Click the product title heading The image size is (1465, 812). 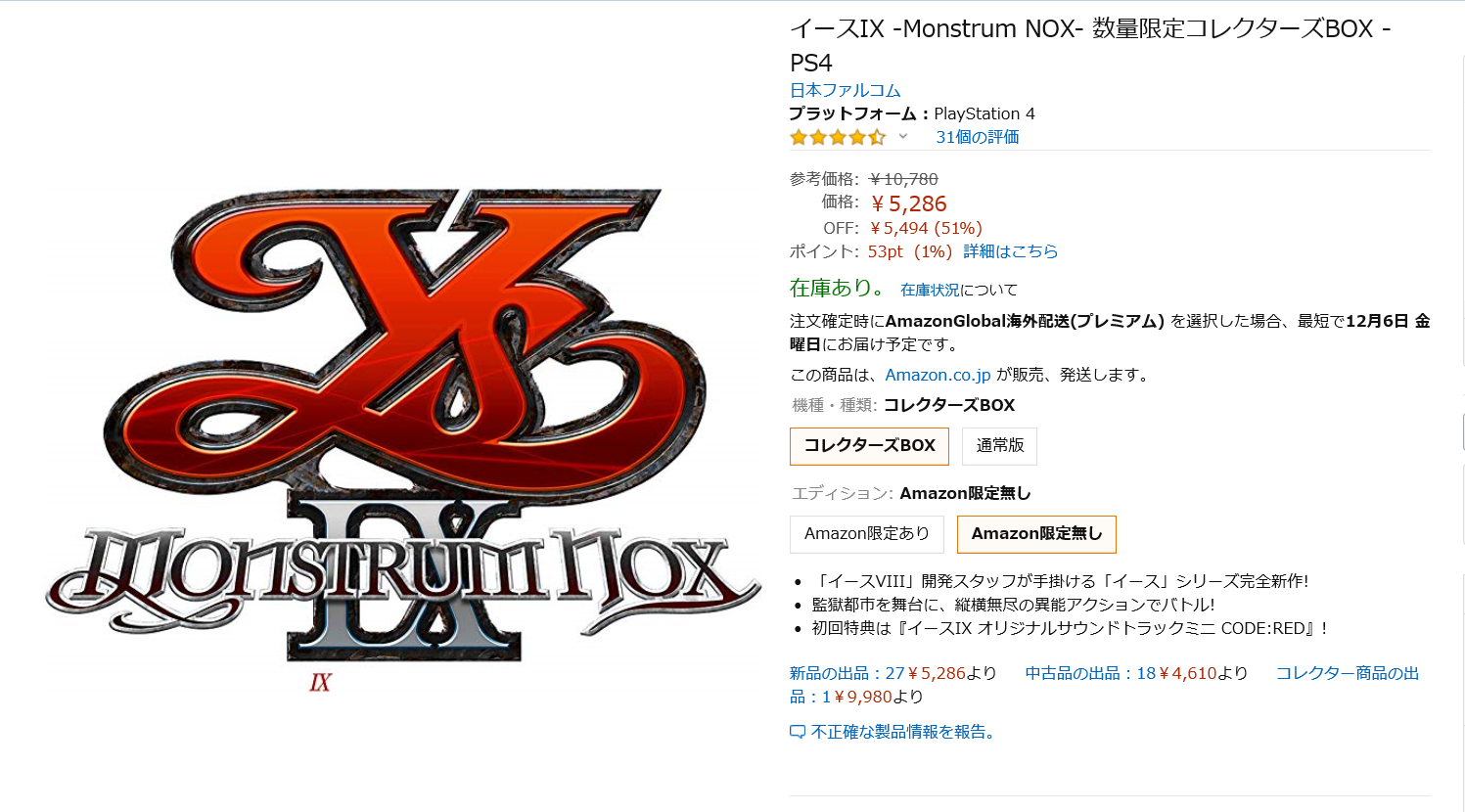coord(1089,45)
